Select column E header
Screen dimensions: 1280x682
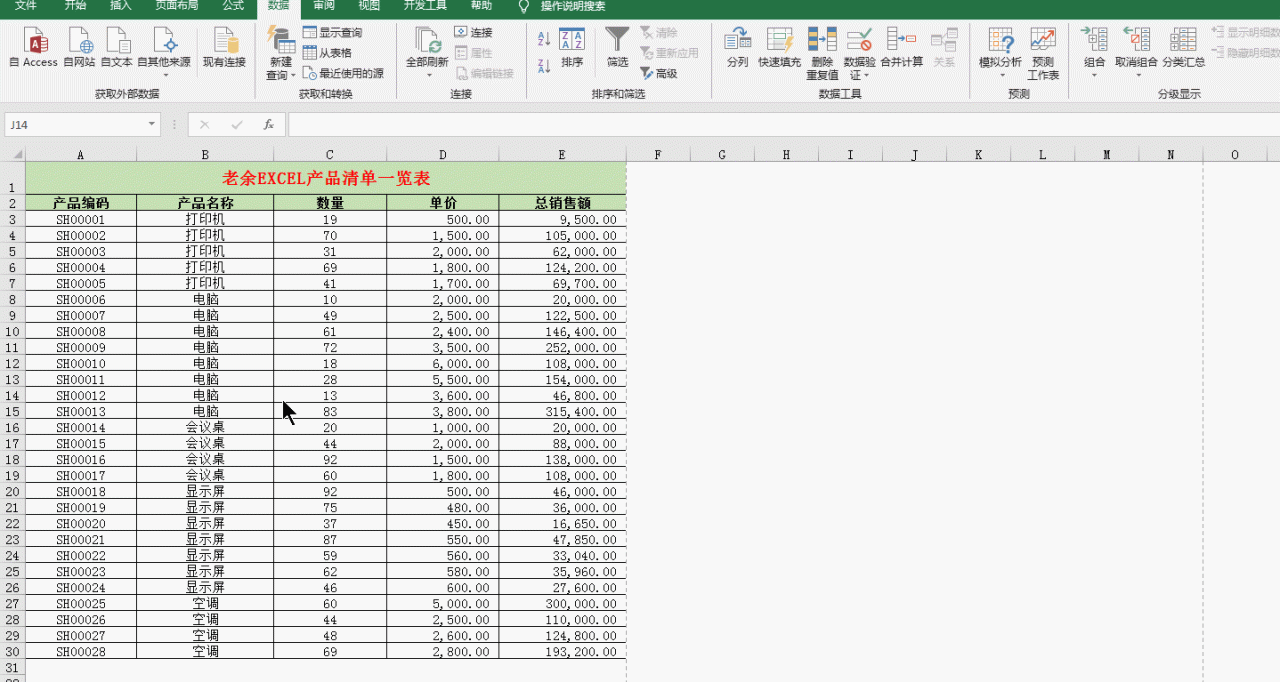click(x=562, y=155)
